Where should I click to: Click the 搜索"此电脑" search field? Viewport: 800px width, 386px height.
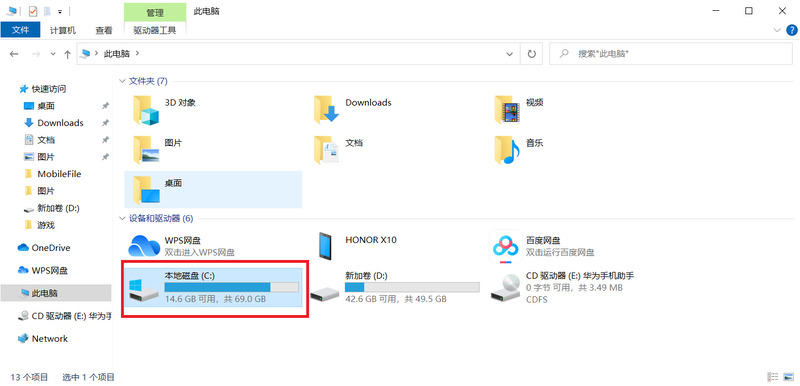(671, 54)
